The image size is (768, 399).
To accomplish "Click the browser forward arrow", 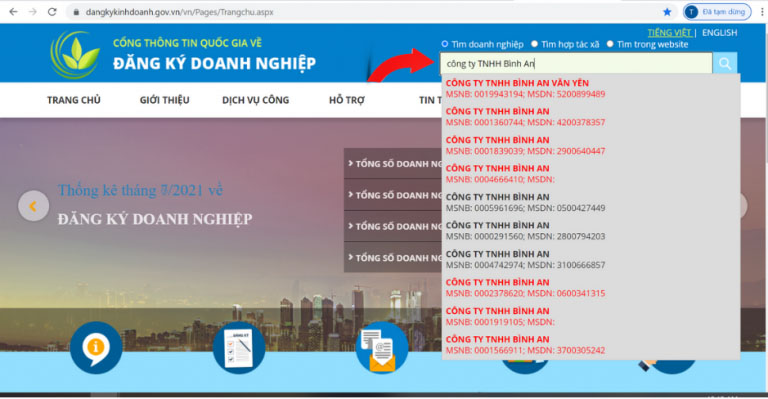I will 33,12.
